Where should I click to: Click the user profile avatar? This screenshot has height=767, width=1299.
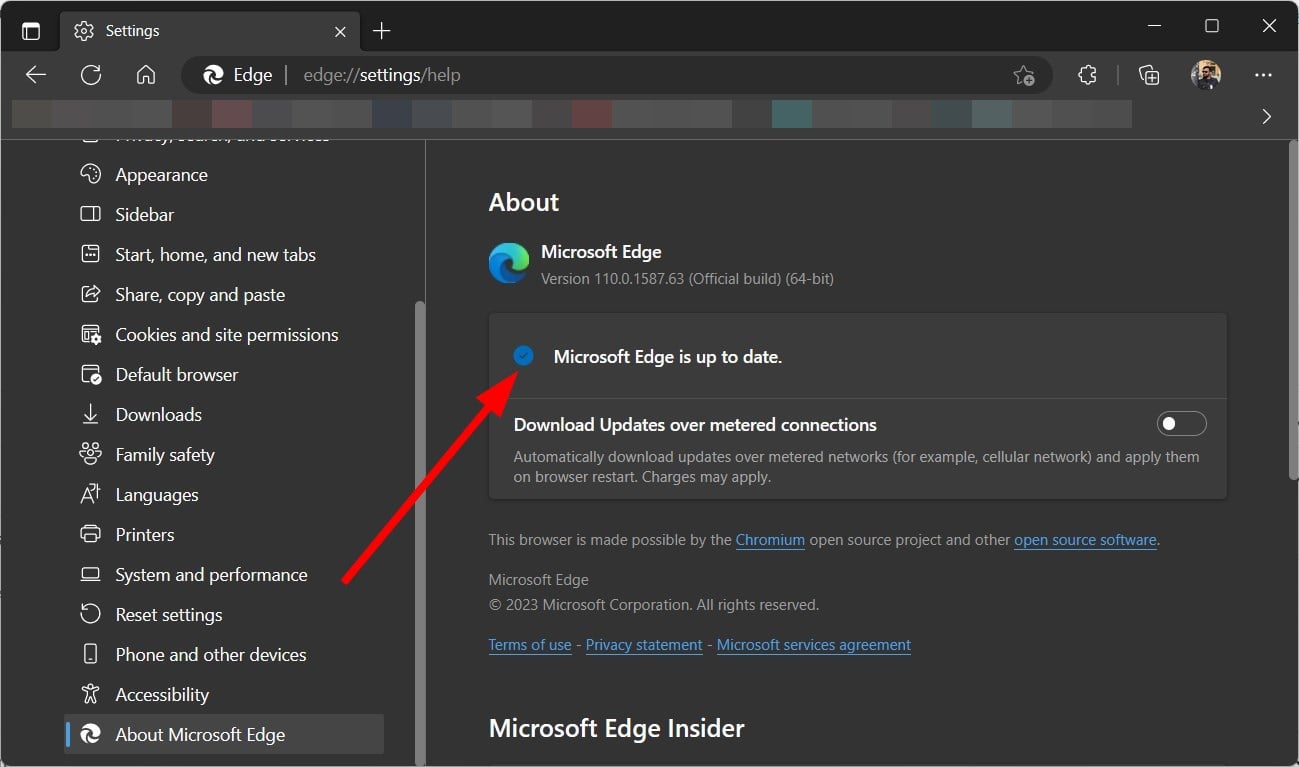[1206, 75]
